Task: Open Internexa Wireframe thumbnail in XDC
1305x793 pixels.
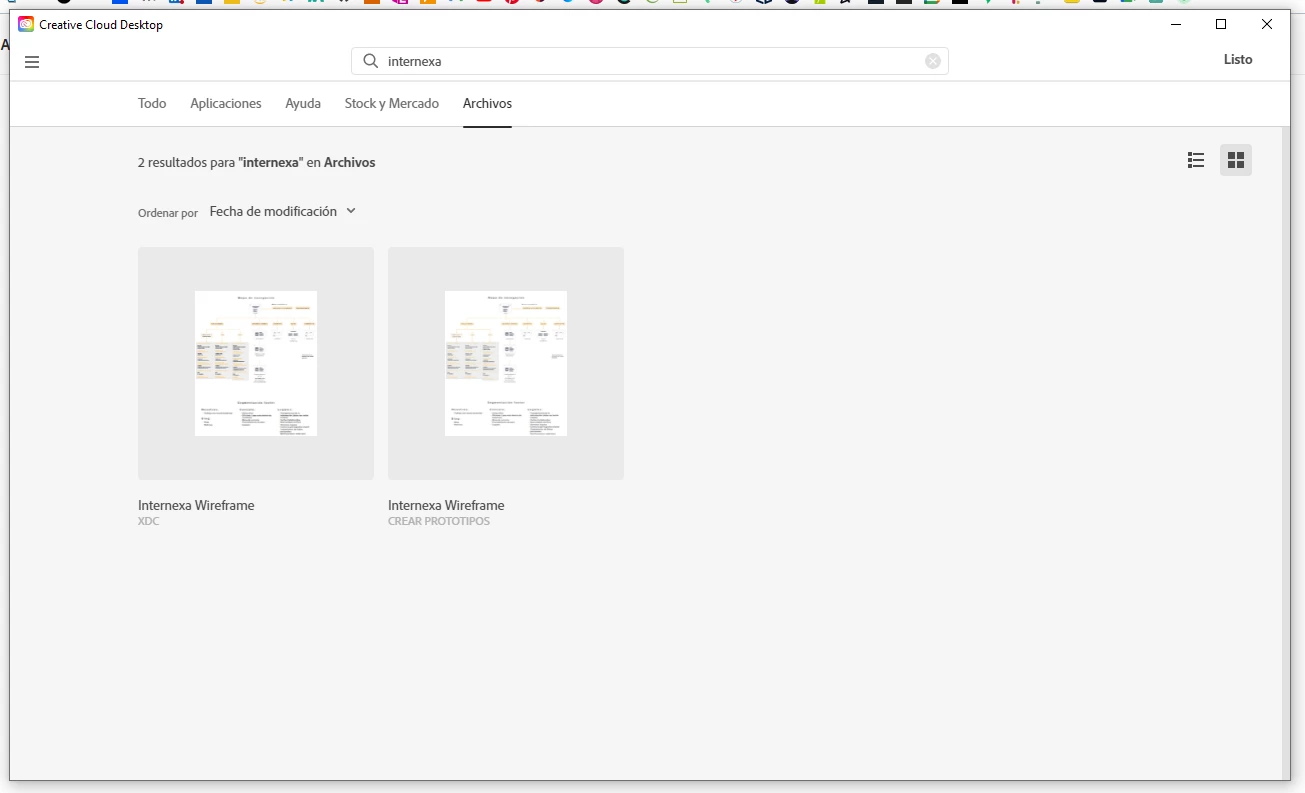Action: [x=256, y=363]
